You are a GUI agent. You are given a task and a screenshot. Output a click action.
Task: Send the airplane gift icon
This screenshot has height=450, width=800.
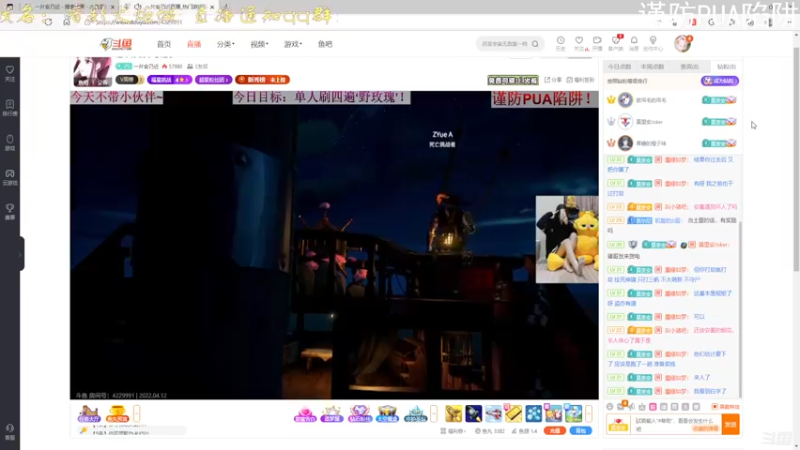(493, 414)
